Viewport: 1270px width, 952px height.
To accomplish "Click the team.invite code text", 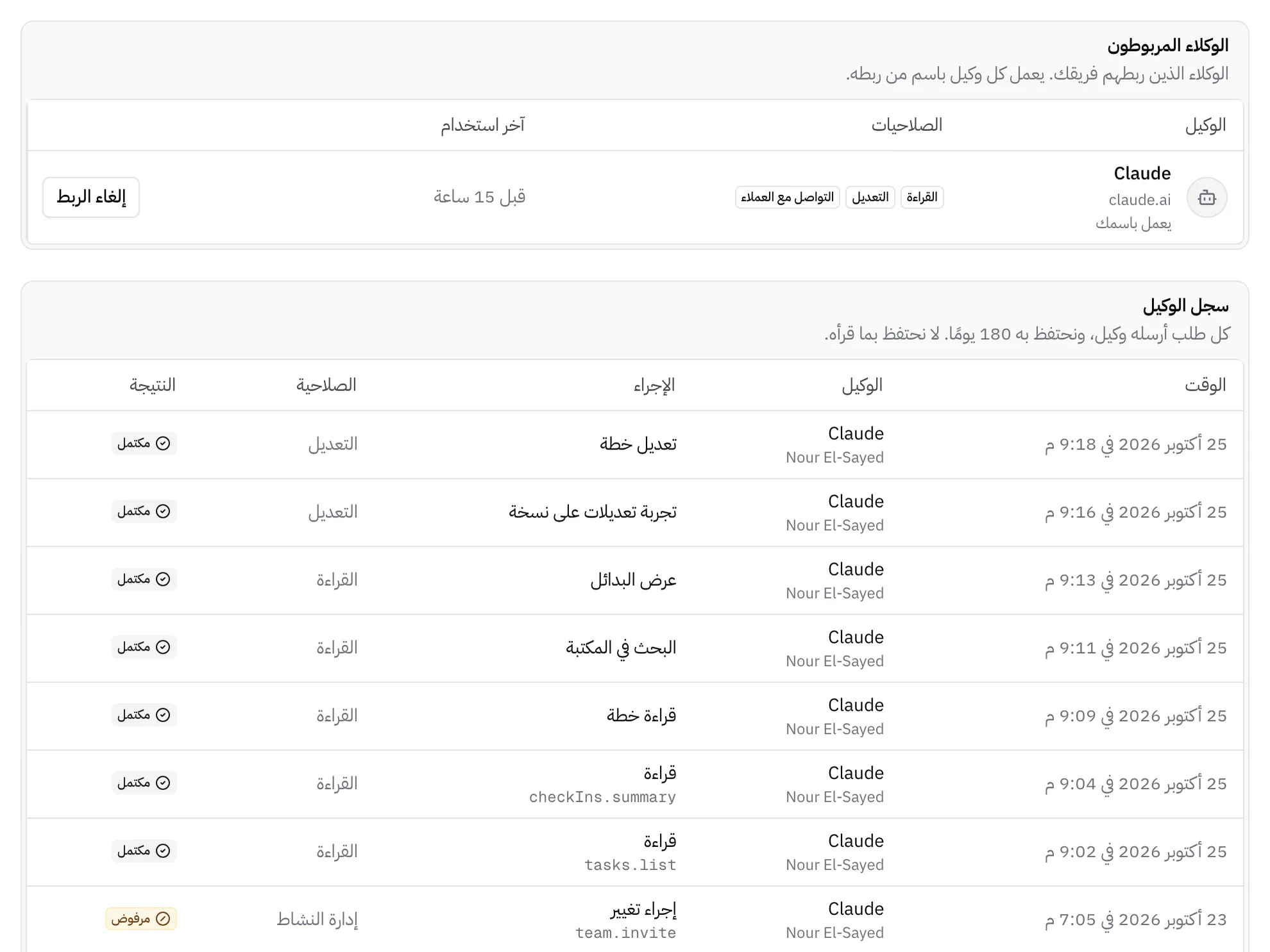I will tap(625, 933).
